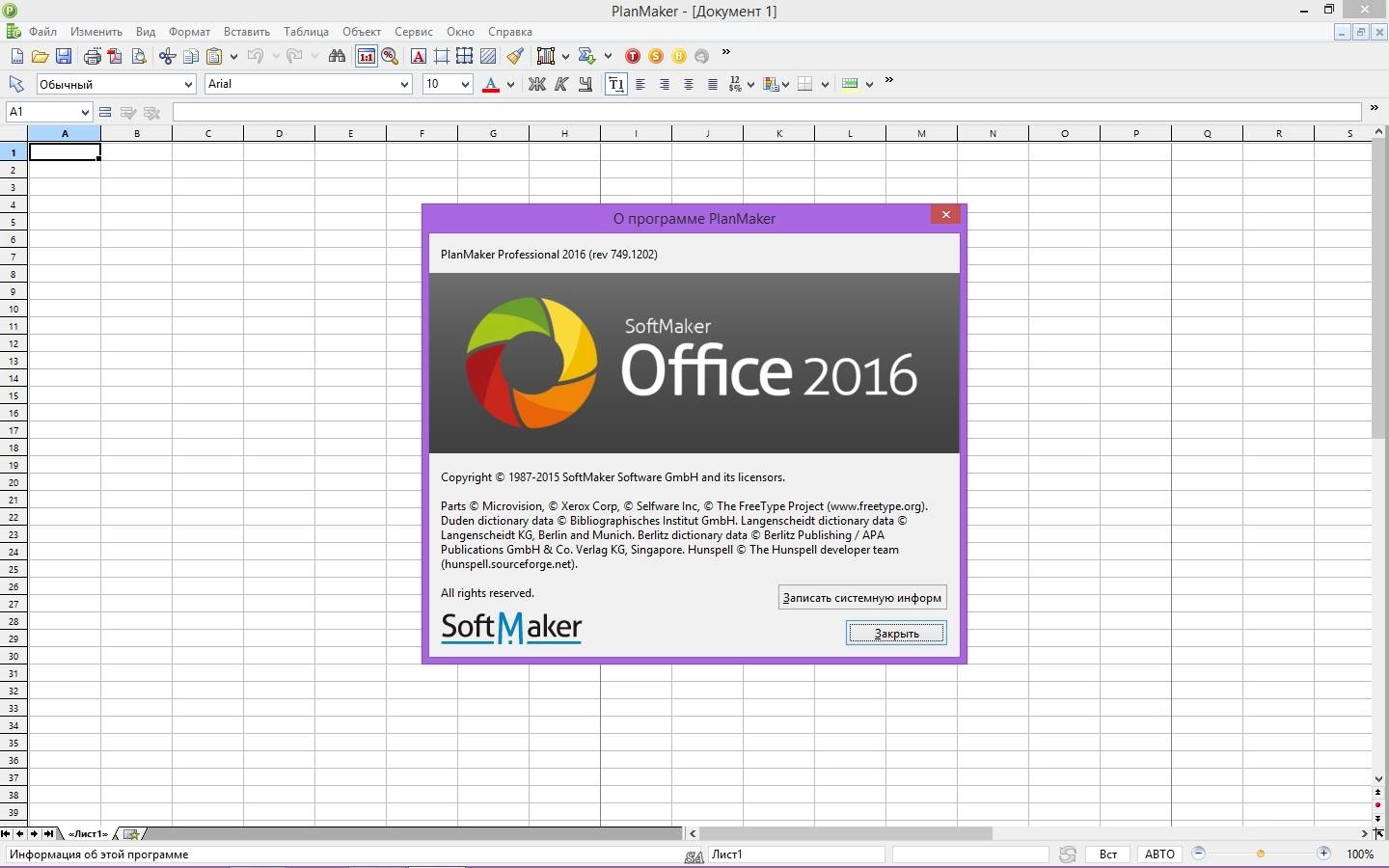1389x868 pixels.
Task: Click the arrow selection tool icon
Action: point(16,84)
